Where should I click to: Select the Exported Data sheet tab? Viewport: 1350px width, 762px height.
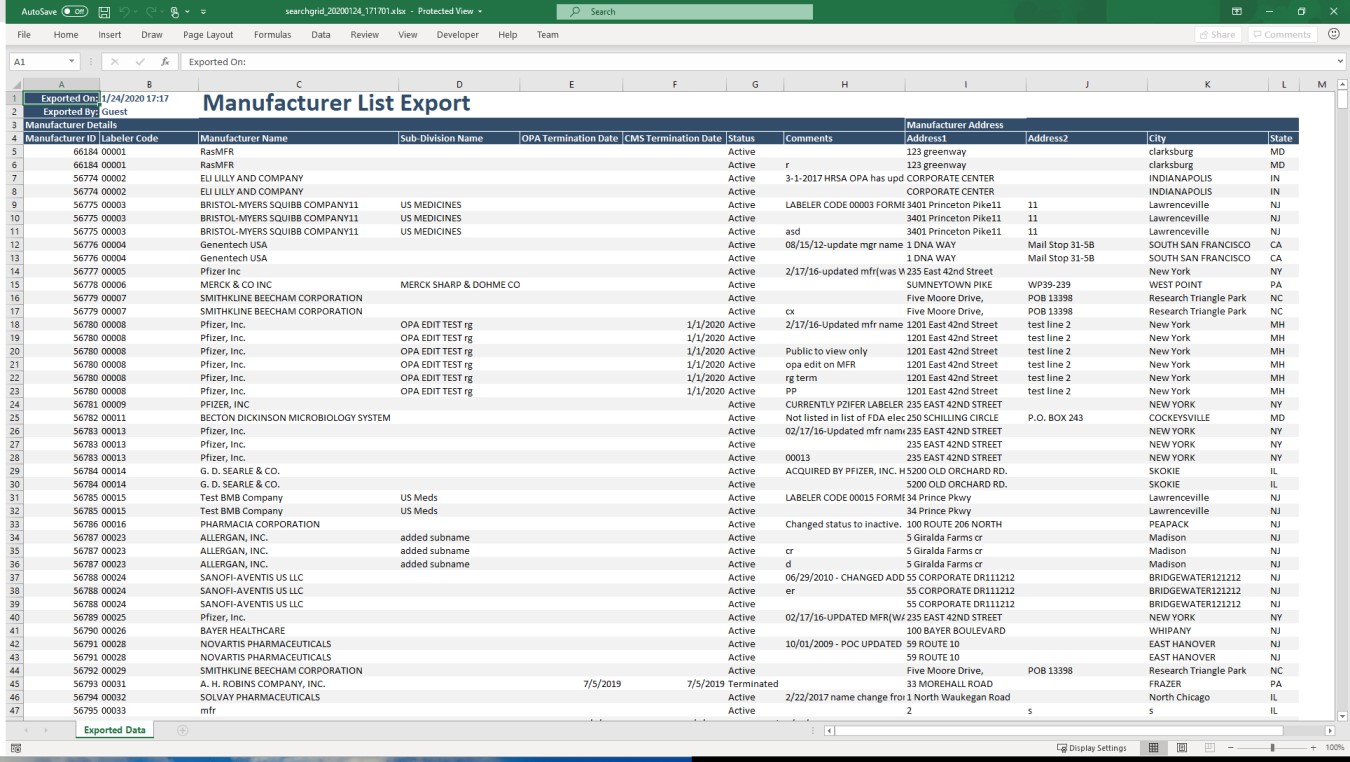pyautogui.click(x=114, y=730)
